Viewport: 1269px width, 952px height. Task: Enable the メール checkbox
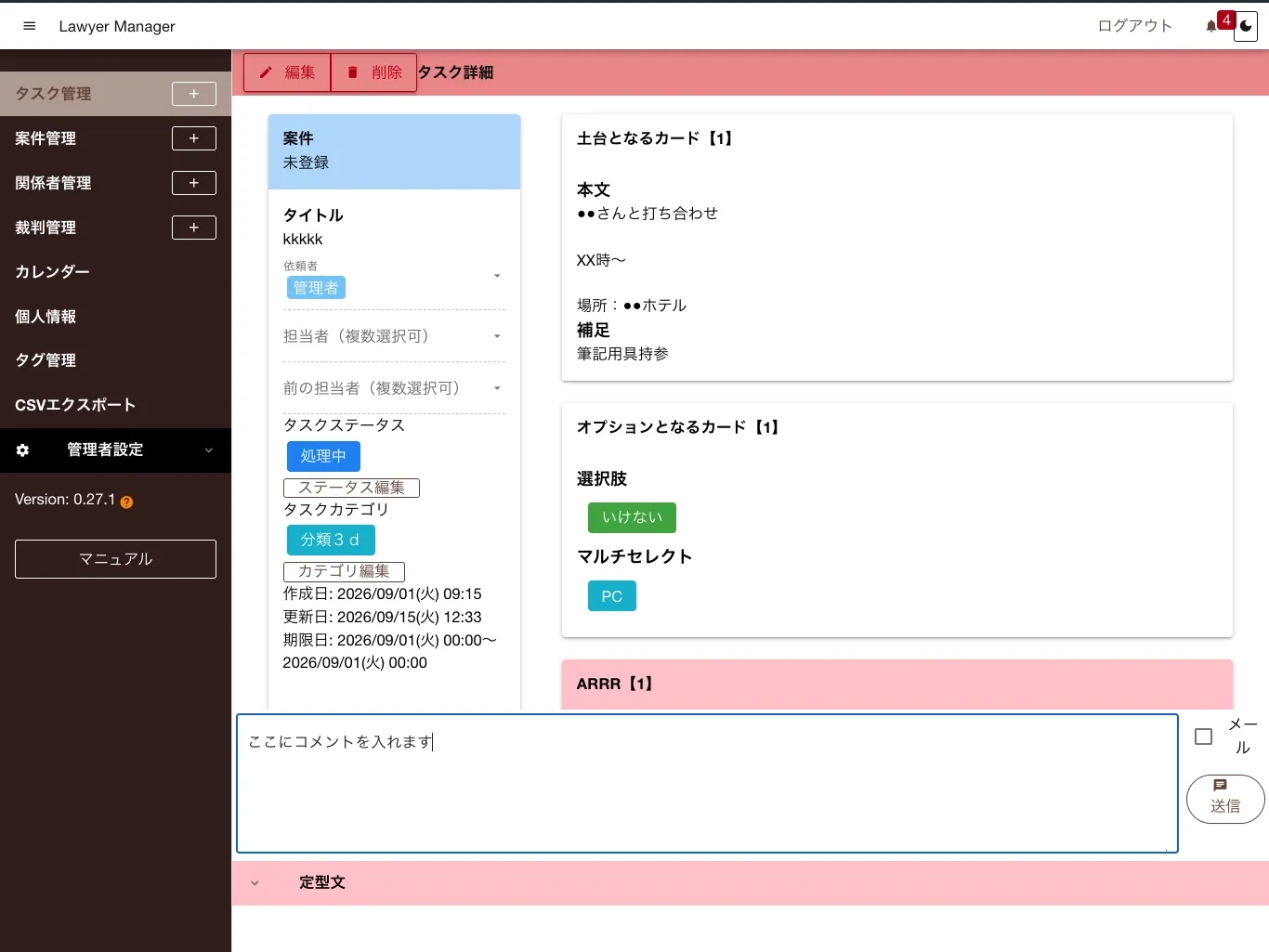1204,737
